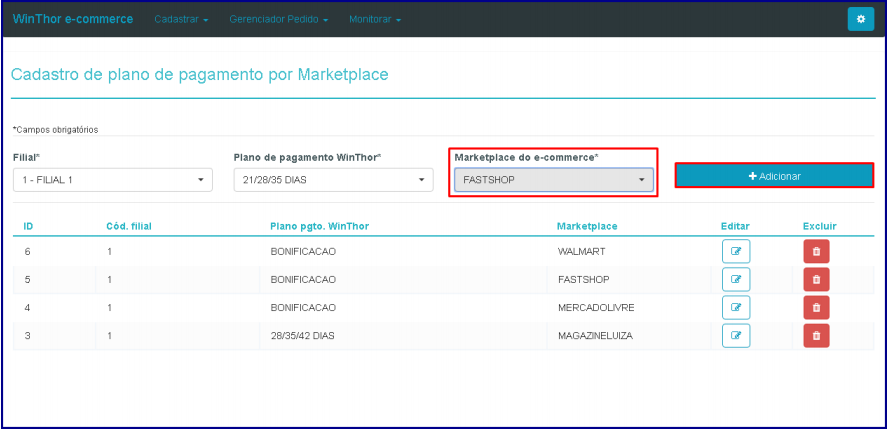This screenshot has width=889, height=431.
Task: Edit the MAGAZINELUIZA row entry
Action: 736,336
